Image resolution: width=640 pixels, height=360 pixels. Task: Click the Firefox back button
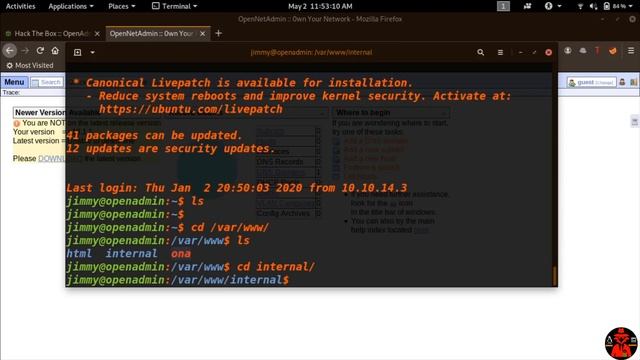(10, 51)
